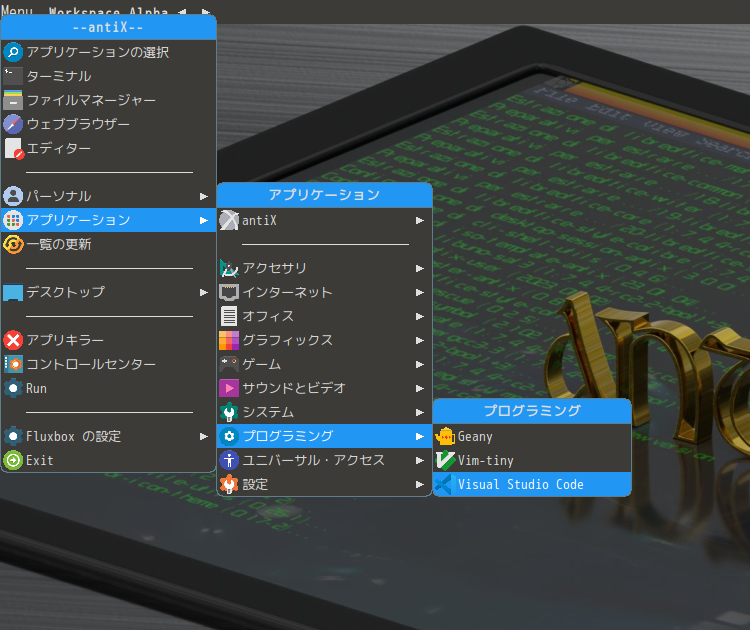Click the magnifier icon for アプリケーションの選択
The width and height of the screenshot is (750, 630).
pos(13,52)
